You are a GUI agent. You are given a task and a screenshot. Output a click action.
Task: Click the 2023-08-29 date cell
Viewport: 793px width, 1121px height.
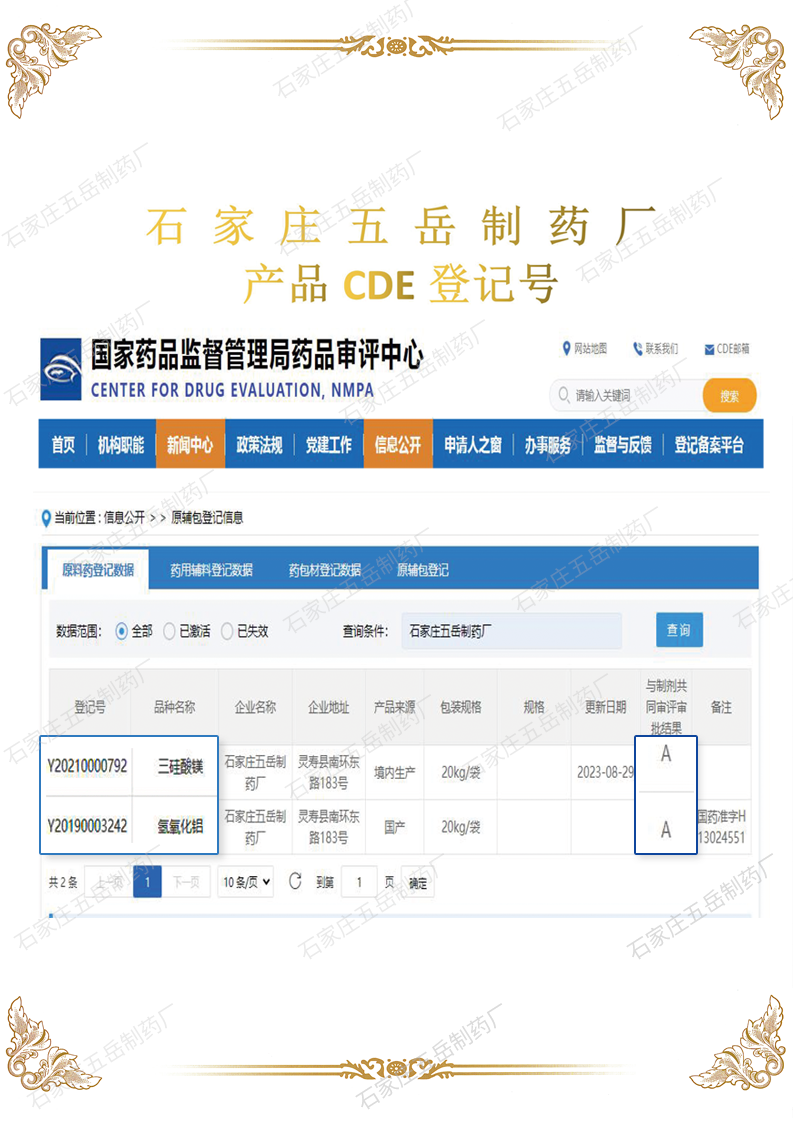point(605,773)
